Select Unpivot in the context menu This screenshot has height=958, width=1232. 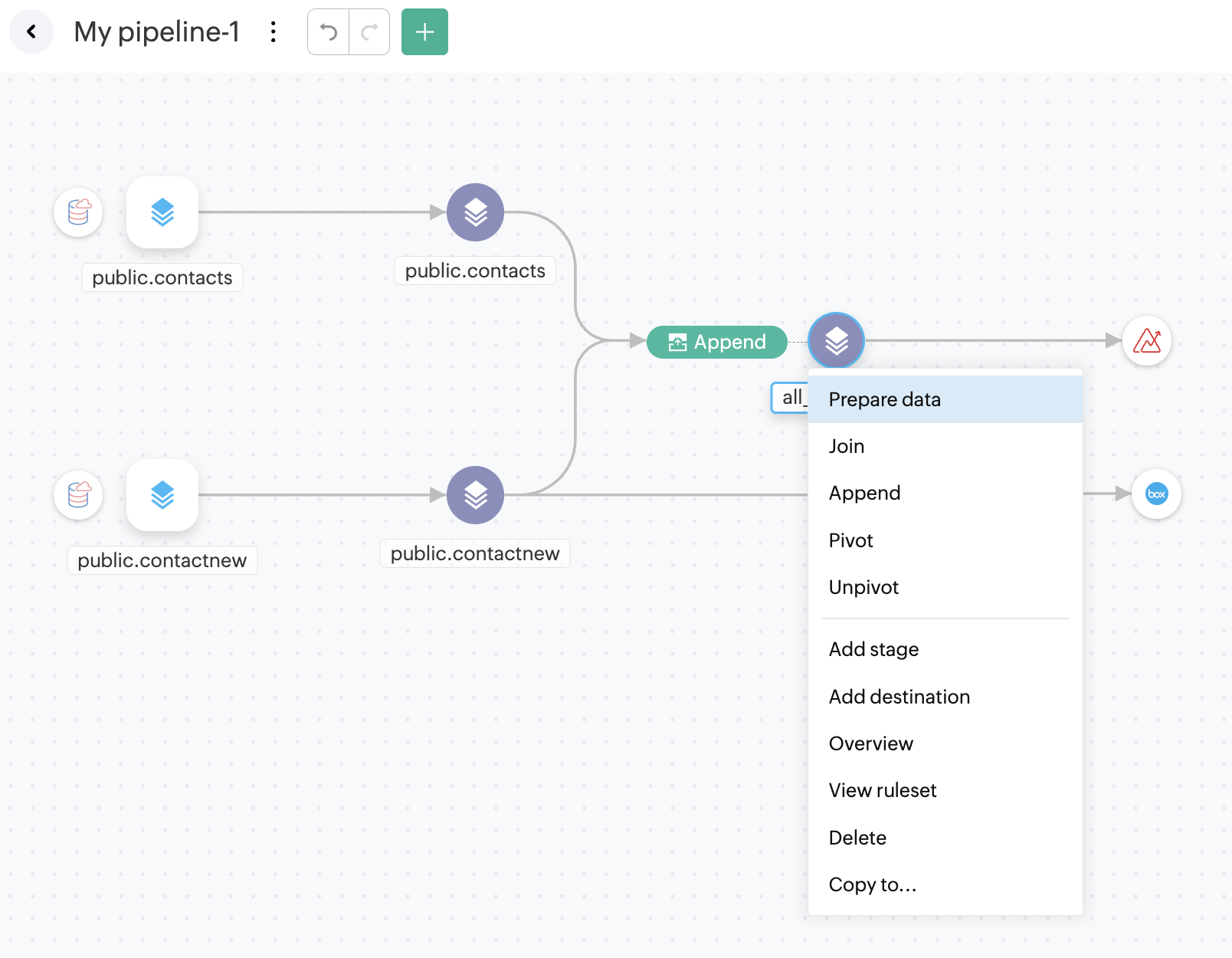[x=863, y=587]
